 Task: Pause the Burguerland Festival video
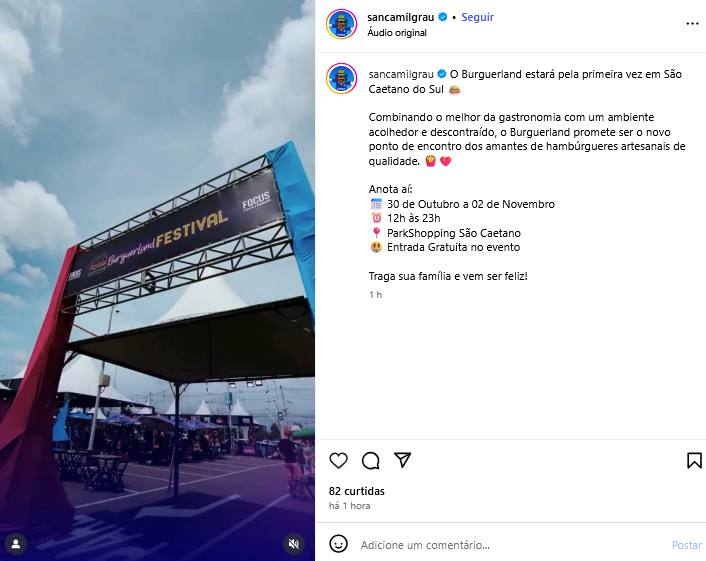point(157,280)
